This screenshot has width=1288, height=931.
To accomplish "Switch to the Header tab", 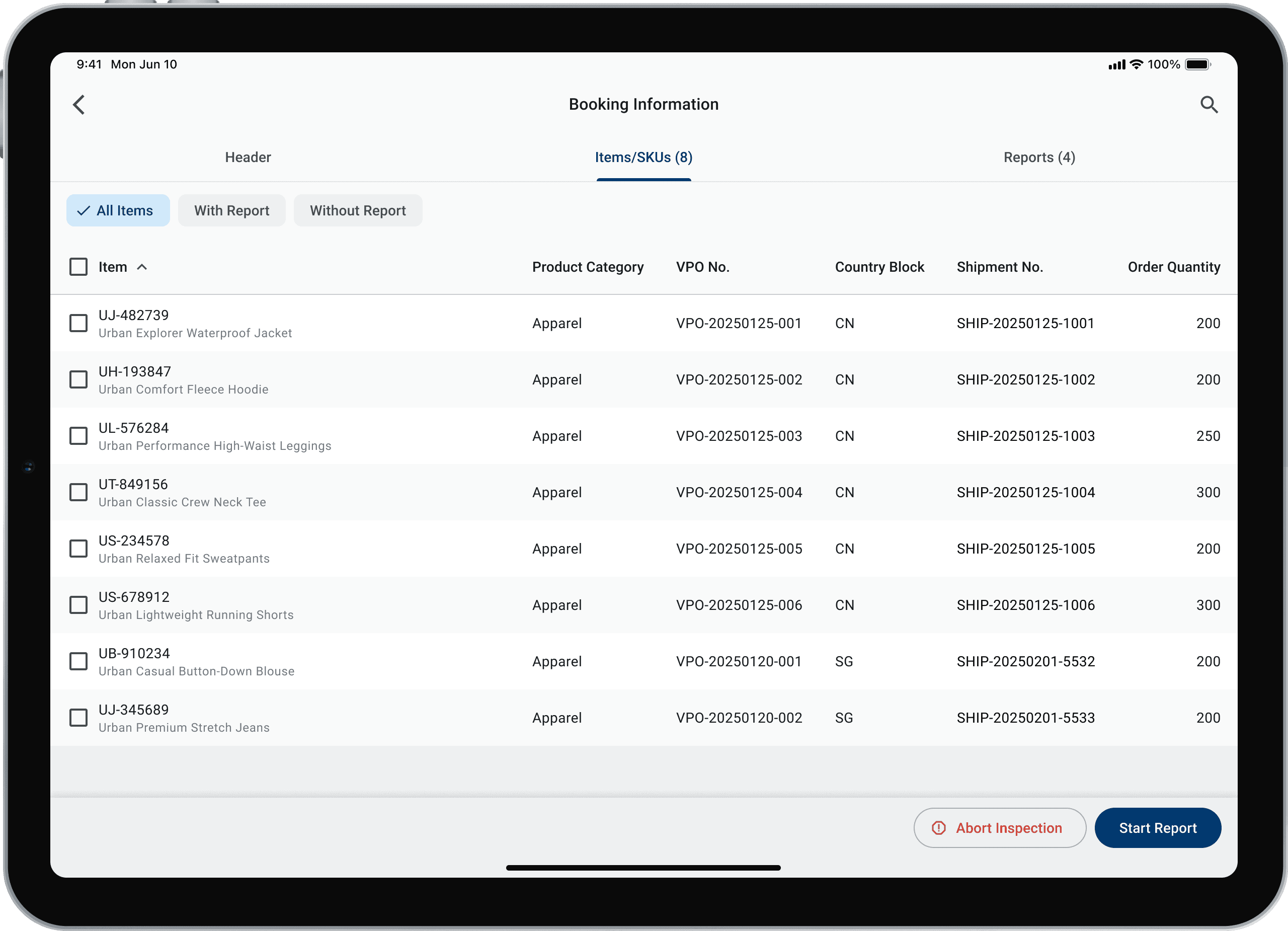I will 248,158.
